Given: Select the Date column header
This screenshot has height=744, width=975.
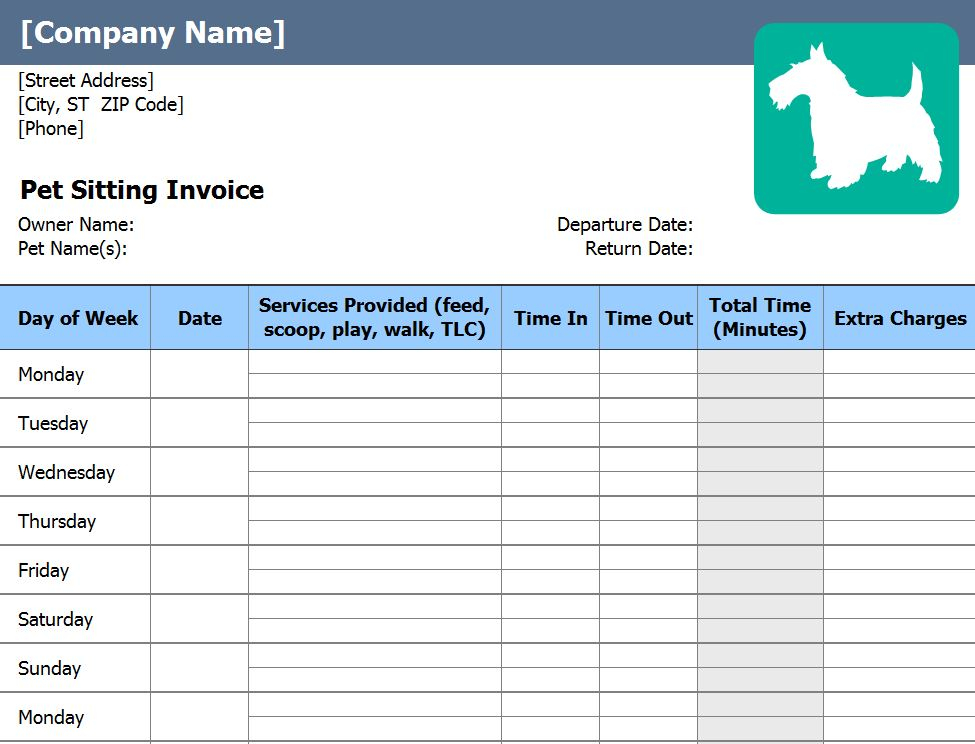Looking at the screenshot, I should tap(200, 318).
